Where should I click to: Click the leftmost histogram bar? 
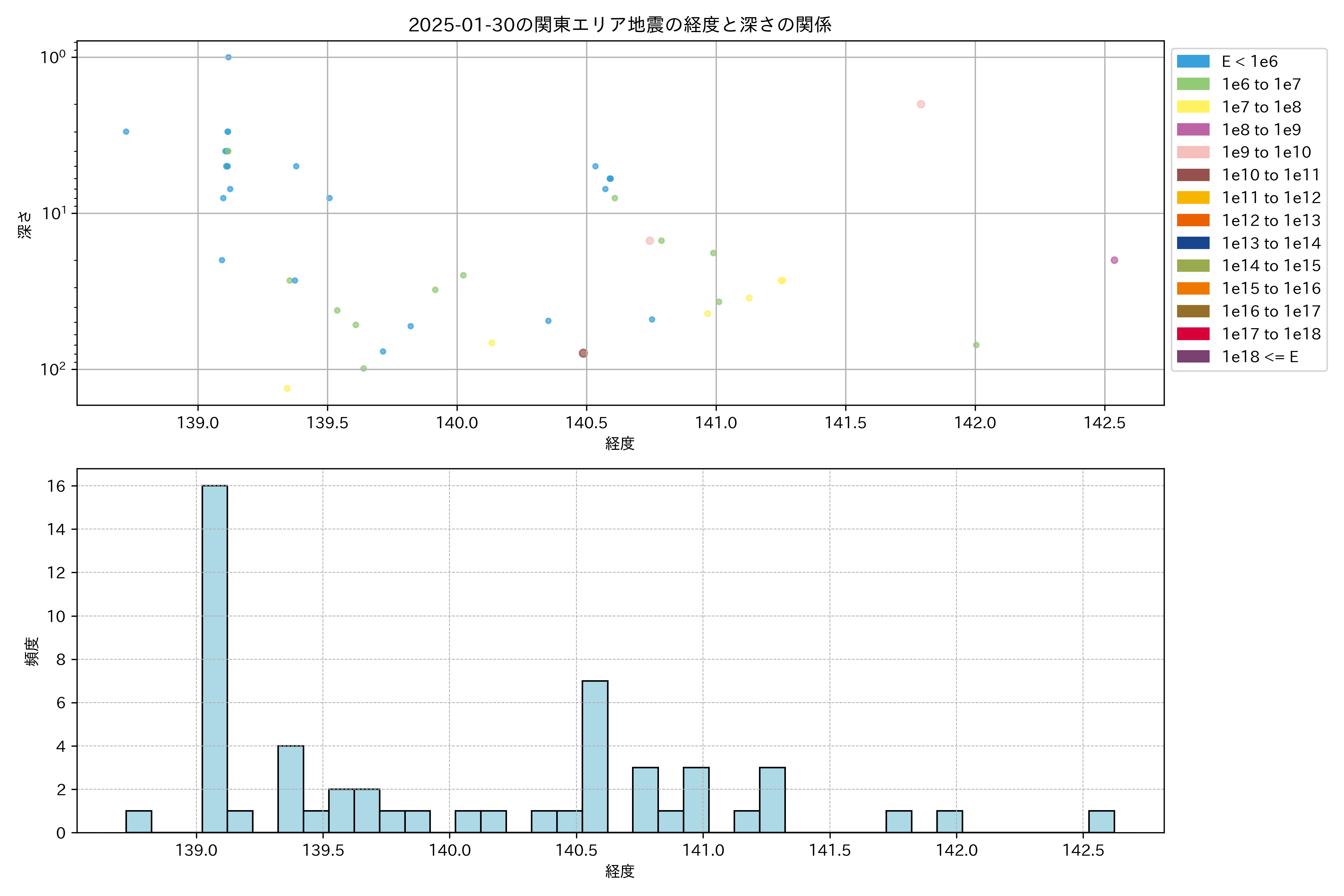[x=139, y=822]
